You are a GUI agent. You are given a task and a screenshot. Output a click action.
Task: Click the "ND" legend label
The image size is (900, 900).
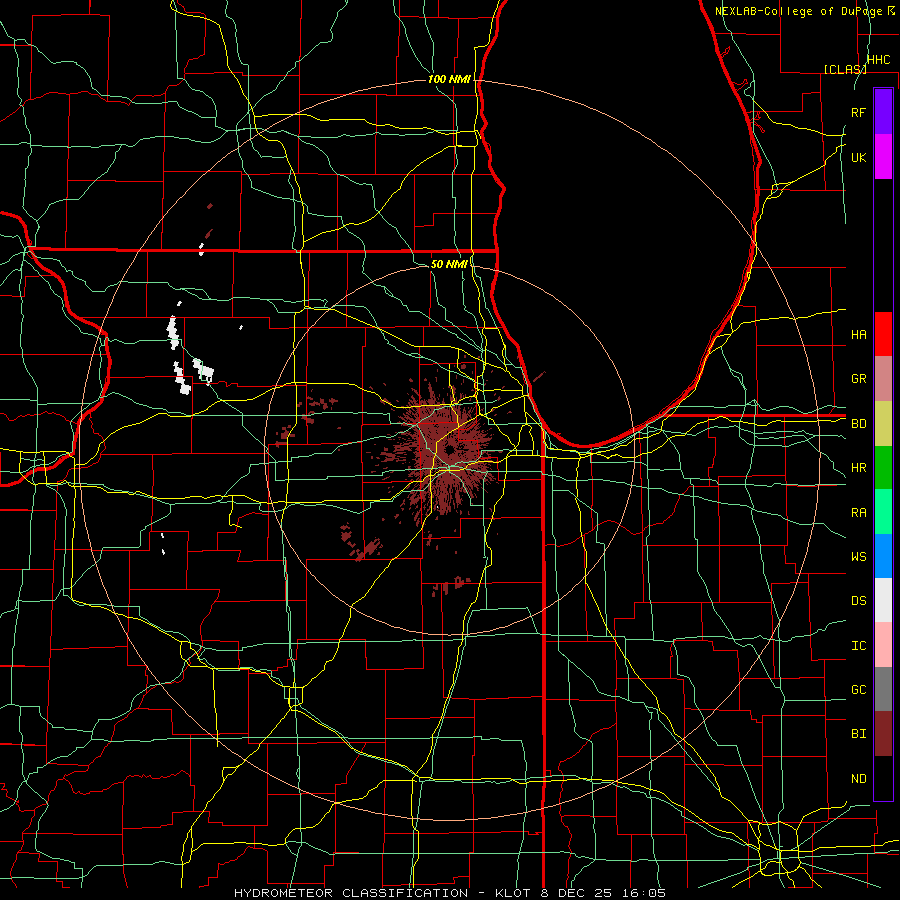858,779
